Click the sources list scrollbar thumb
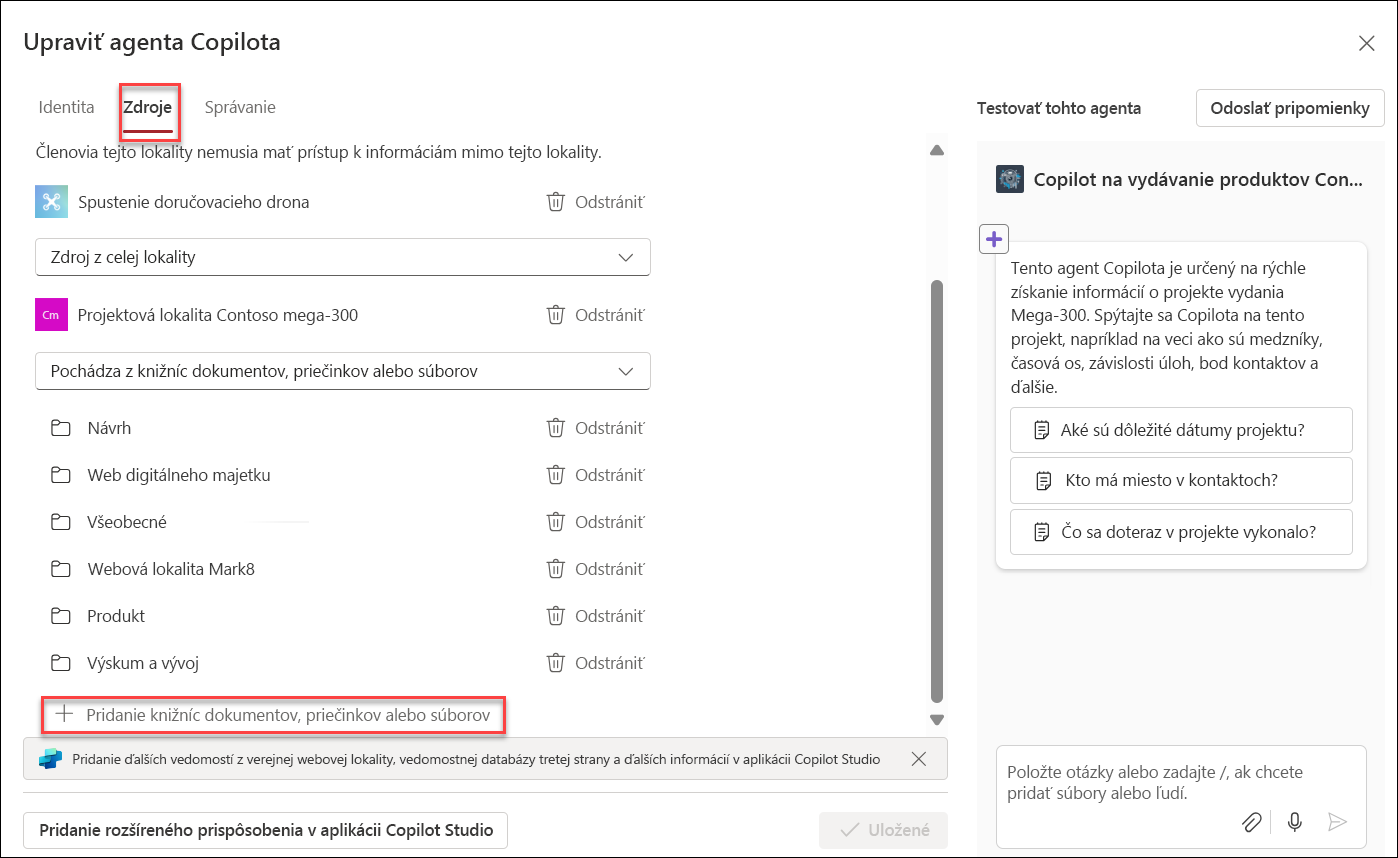This screenshot has width=1398, height=858. coord(937,491)
